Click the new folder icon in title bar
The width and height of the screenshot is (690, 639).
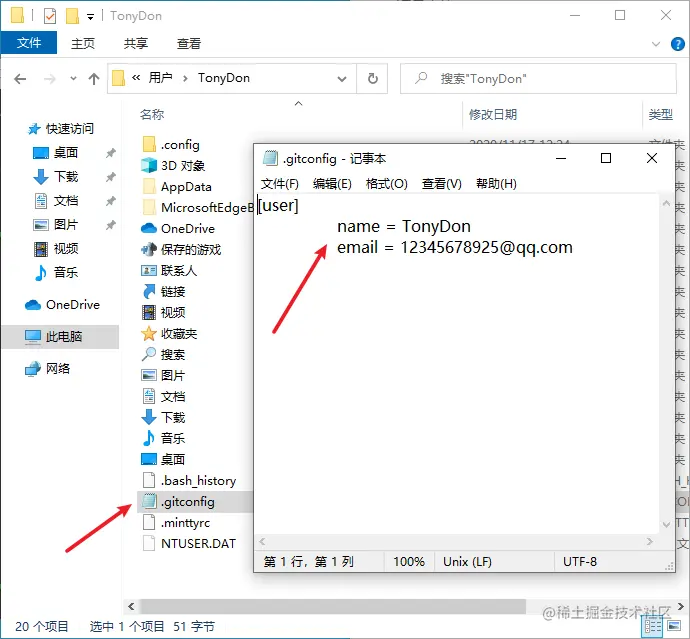[x=72, y=16]
